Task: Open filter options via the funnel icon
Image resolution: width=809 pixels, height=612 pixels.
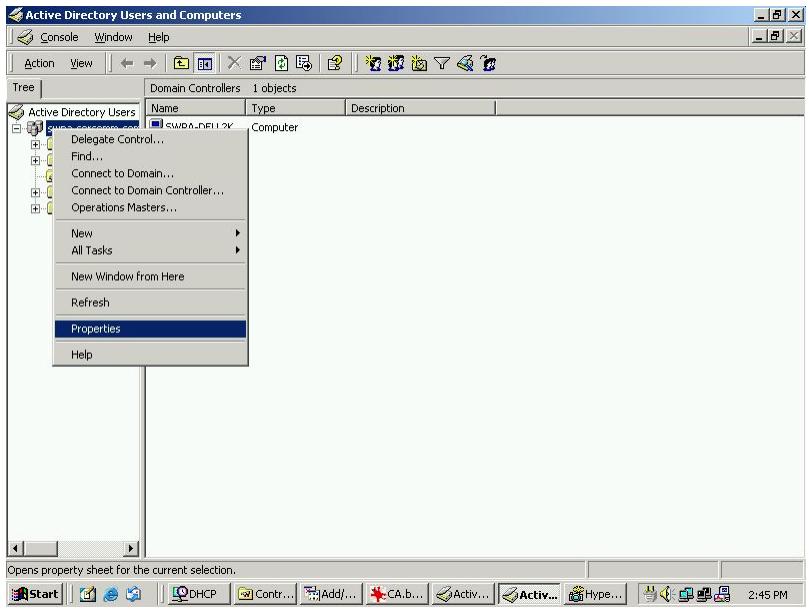Action: [x=441, y=62]
